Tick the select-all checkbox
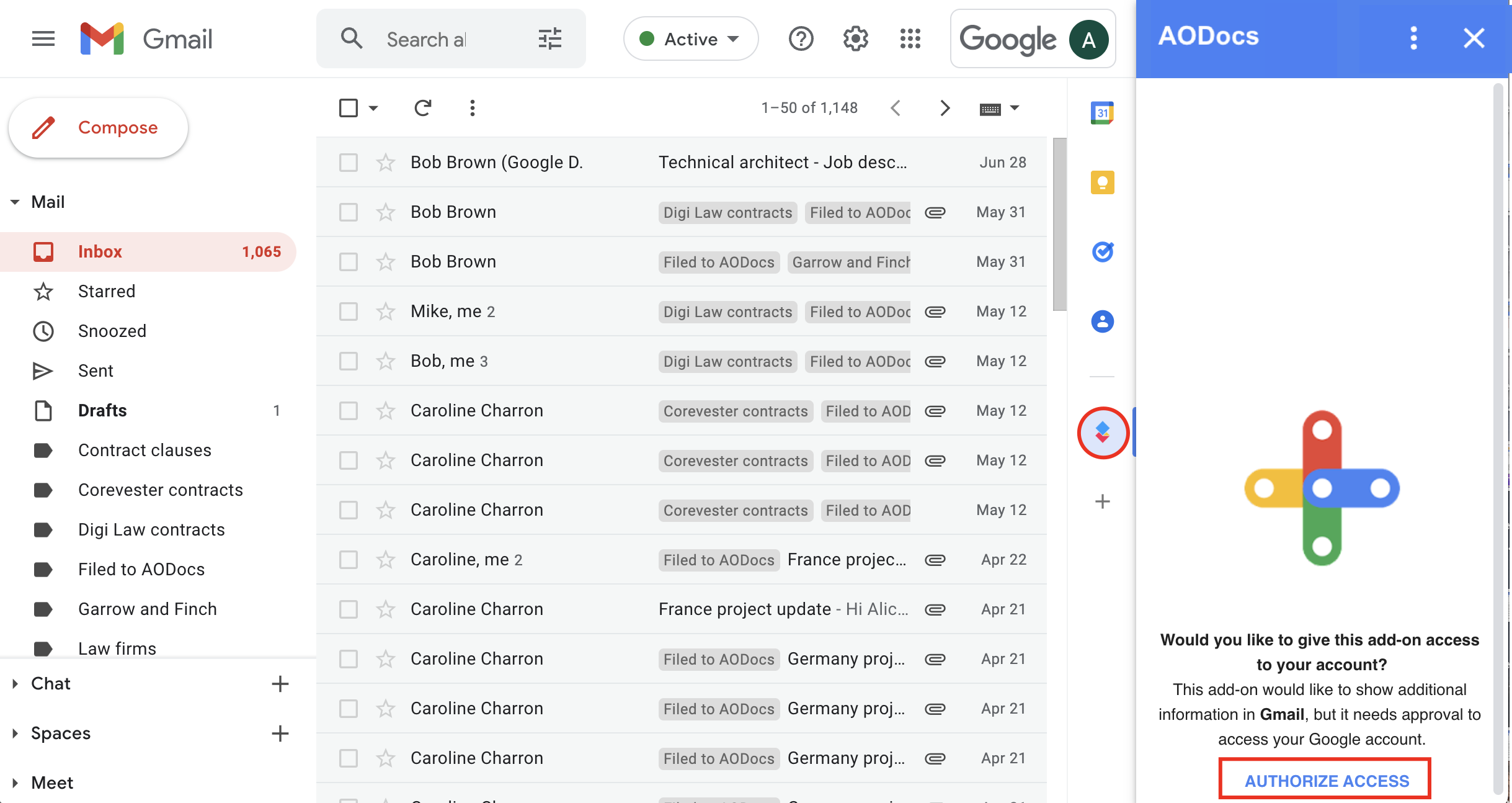 pyautogui.click(x=349, y=108)
